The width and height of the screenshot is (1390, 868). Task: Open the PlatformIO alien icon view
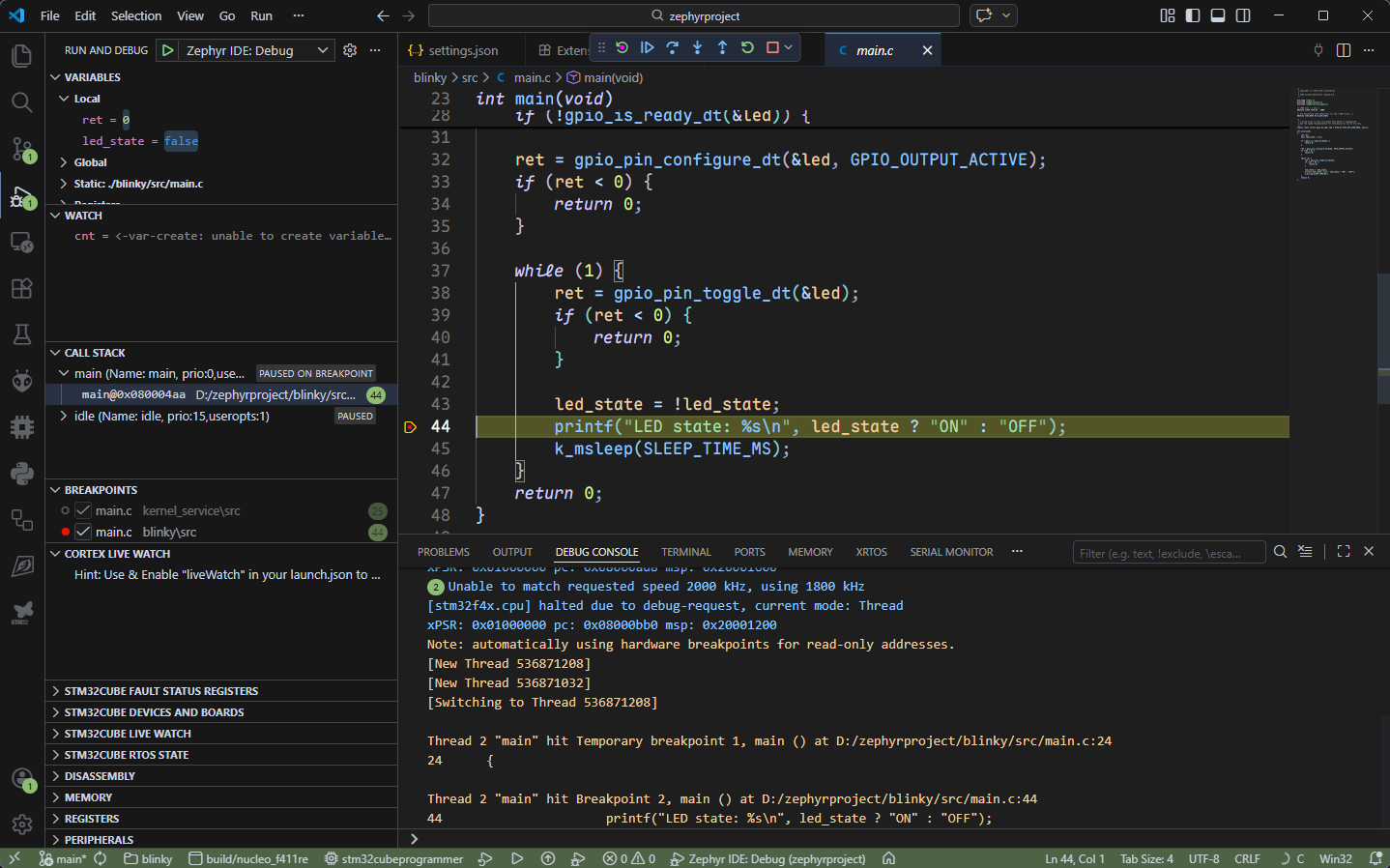[x=21, y=381]
